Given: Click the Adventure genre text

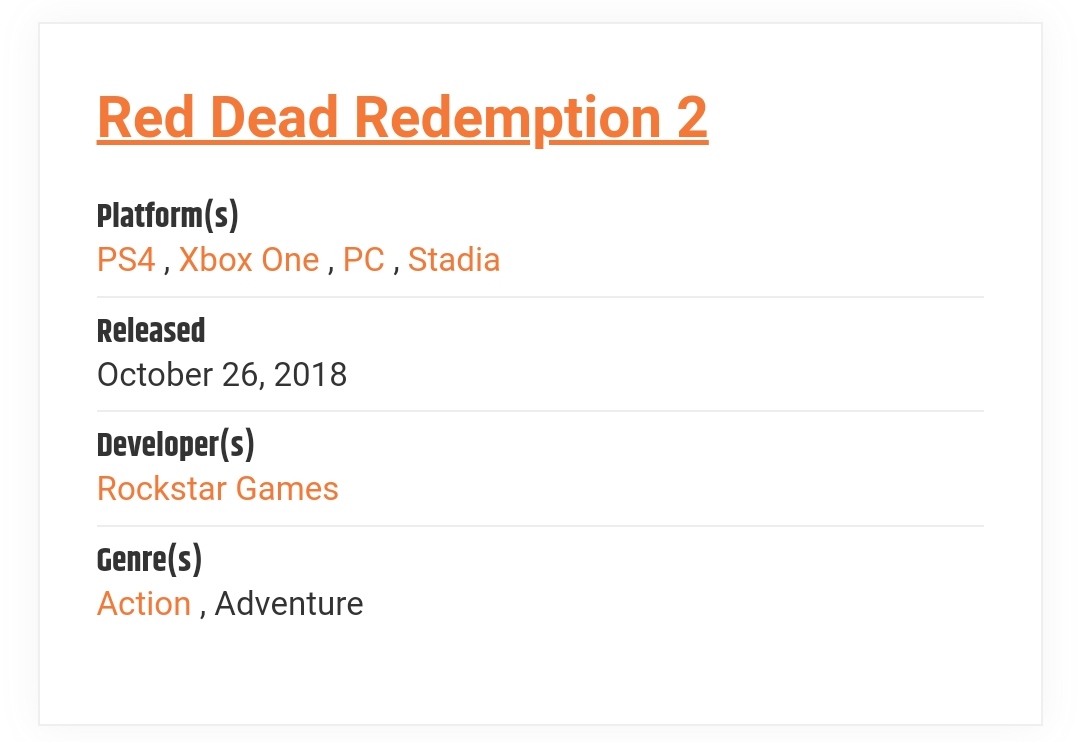Looking at the screenshot, I should click(x=289, y=604).
